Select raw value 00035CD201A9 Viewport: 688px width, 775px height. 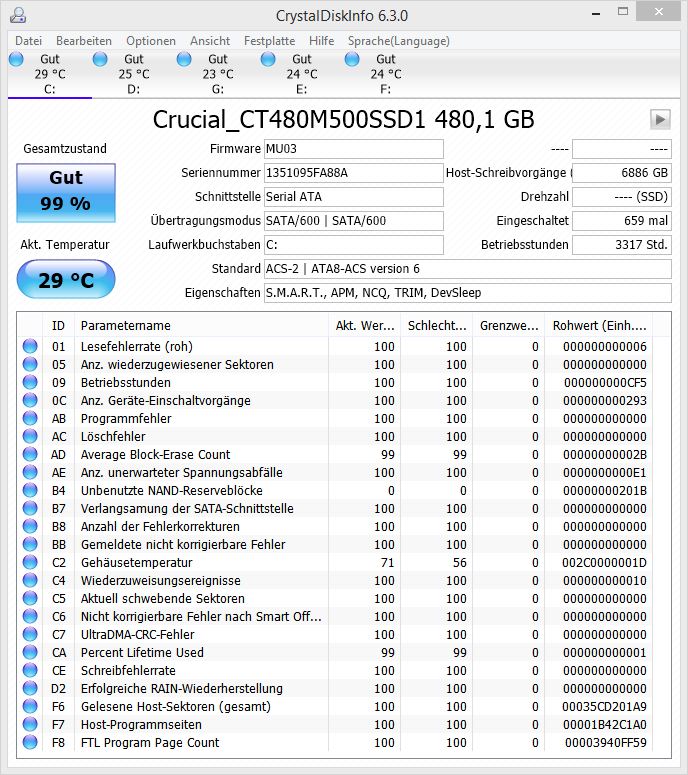pyautogui.click(x=604, y=706)
